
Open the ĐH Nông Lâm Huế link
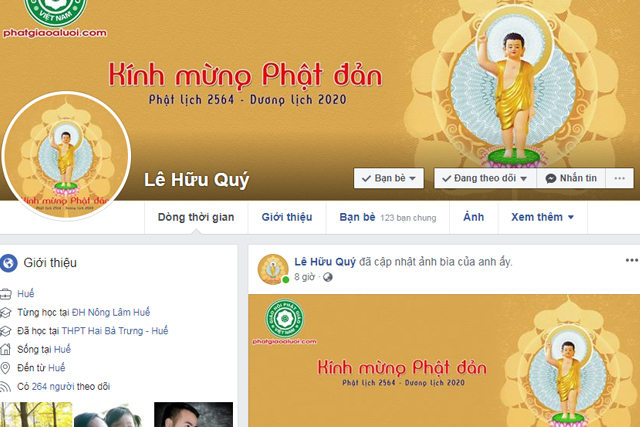tap(111, 312)
